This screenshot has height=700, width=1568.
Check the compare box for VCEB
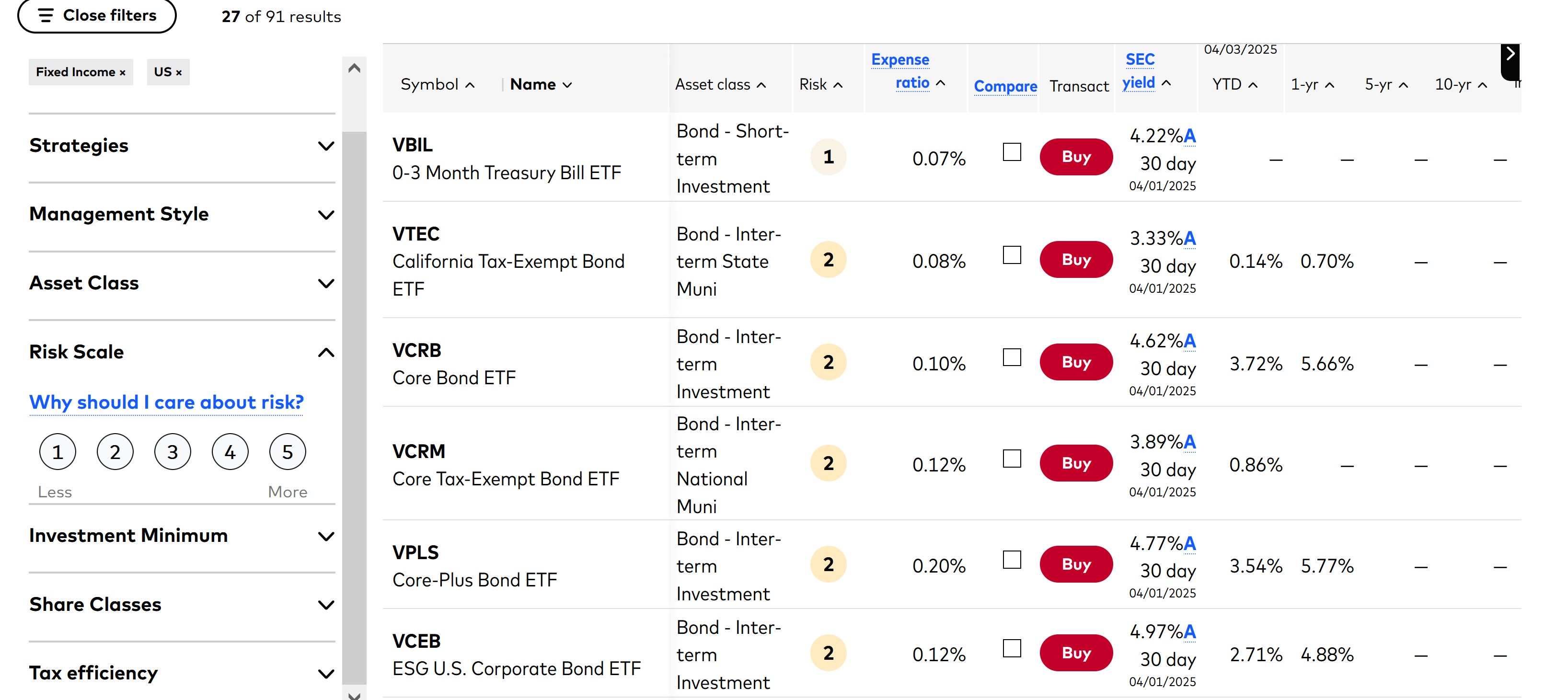tap(1012, 649)
